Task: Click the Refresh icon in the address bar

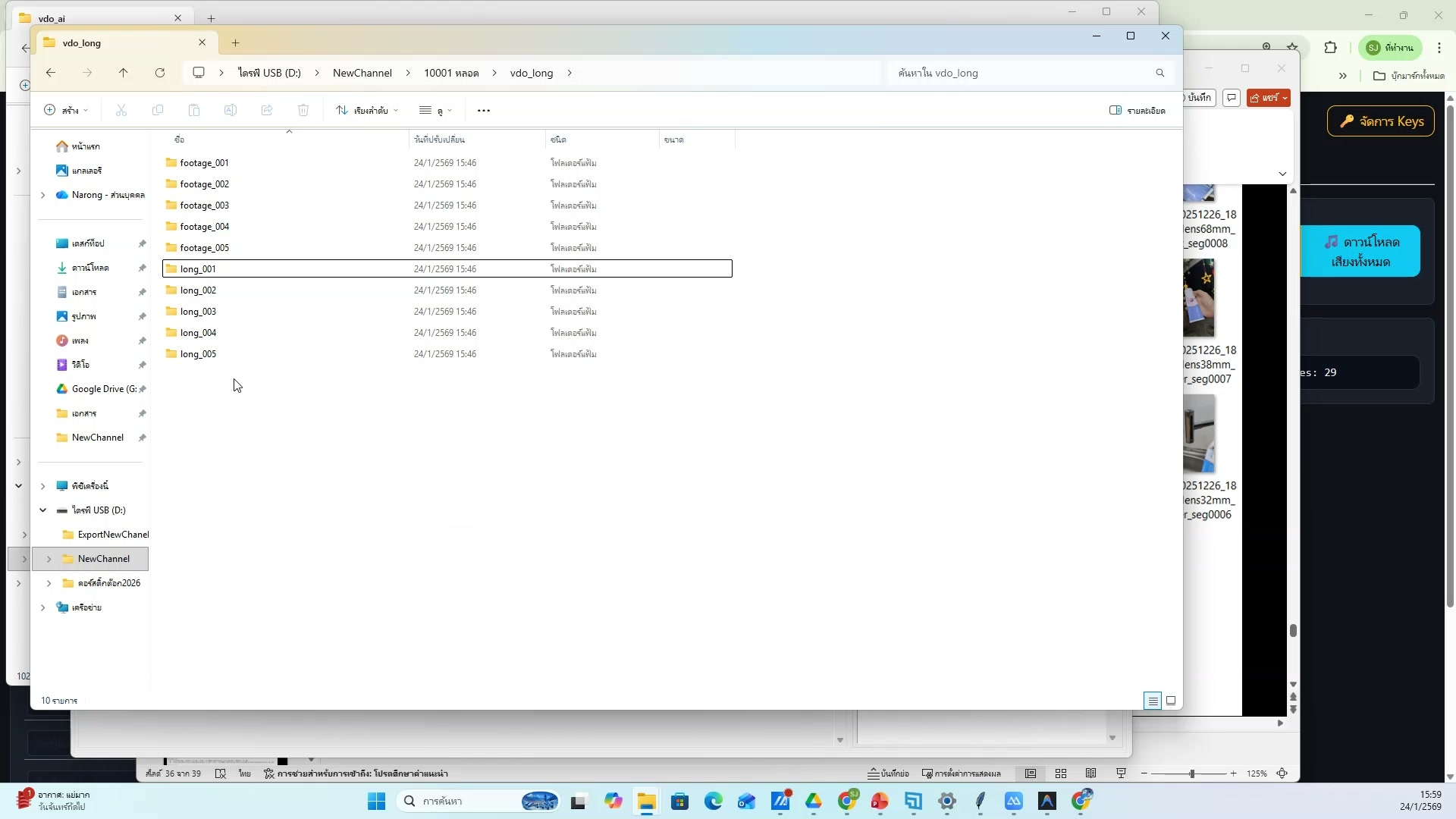Action: point(160,72)
